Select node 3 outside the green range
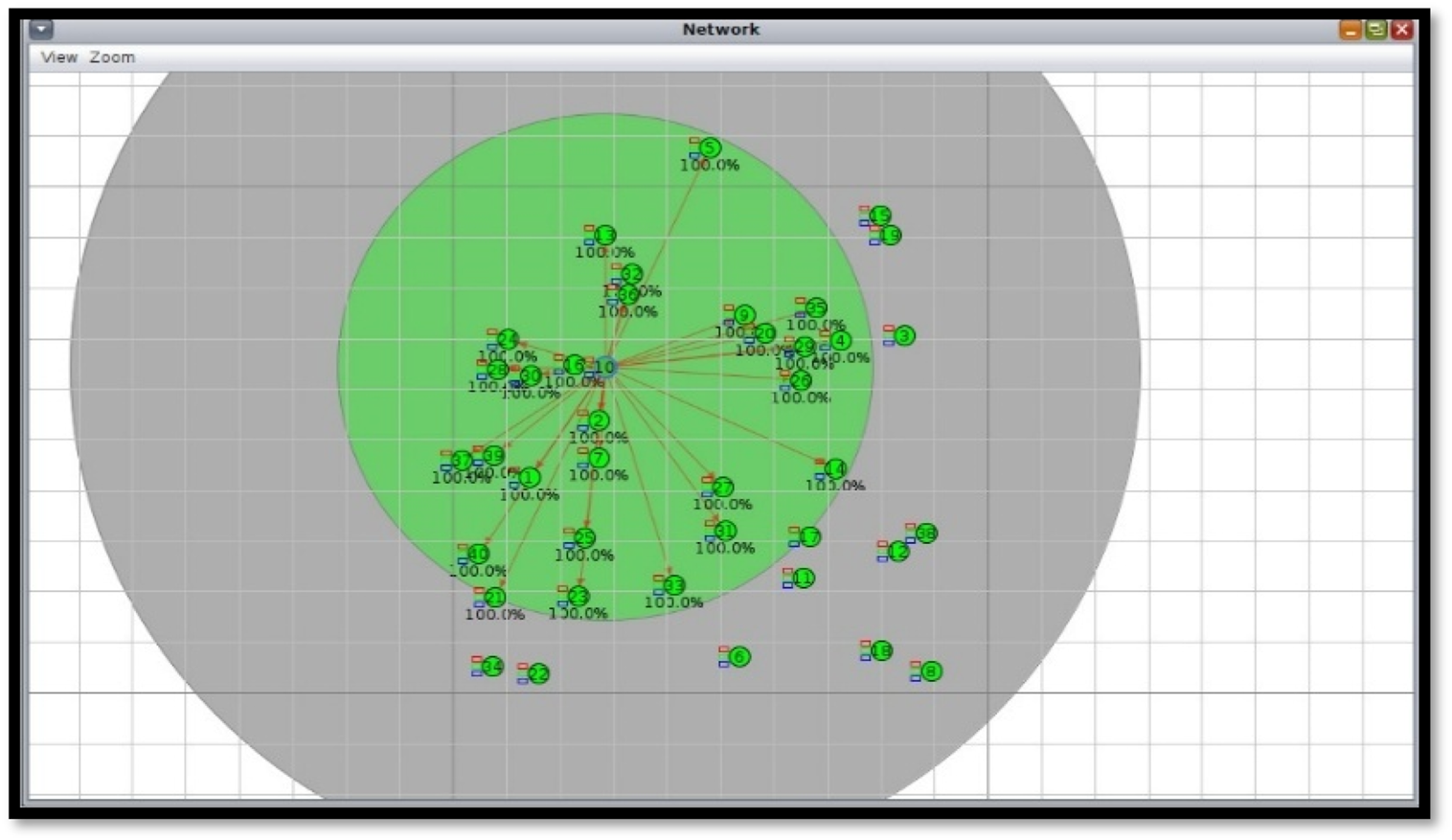Screen dimensions: 1452x840 pos(903,336)
